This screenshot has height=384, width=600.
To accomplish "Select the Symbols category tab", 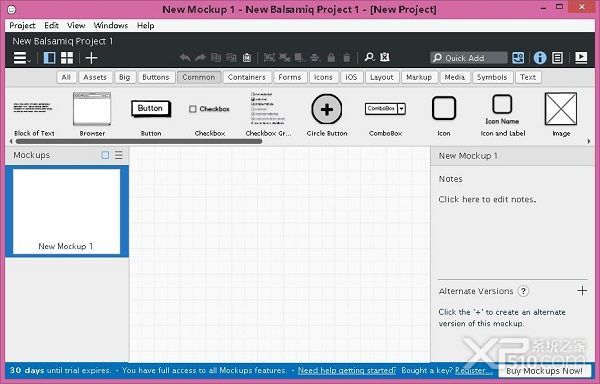I will (x=492, y=77).
